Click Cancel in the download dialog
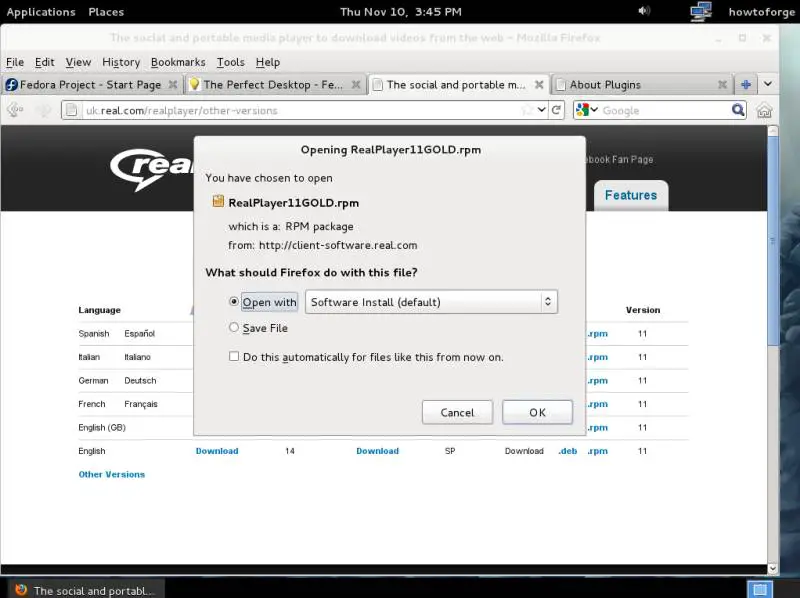Viewport: 800px width, 598px height. click(x=457, y=412)
